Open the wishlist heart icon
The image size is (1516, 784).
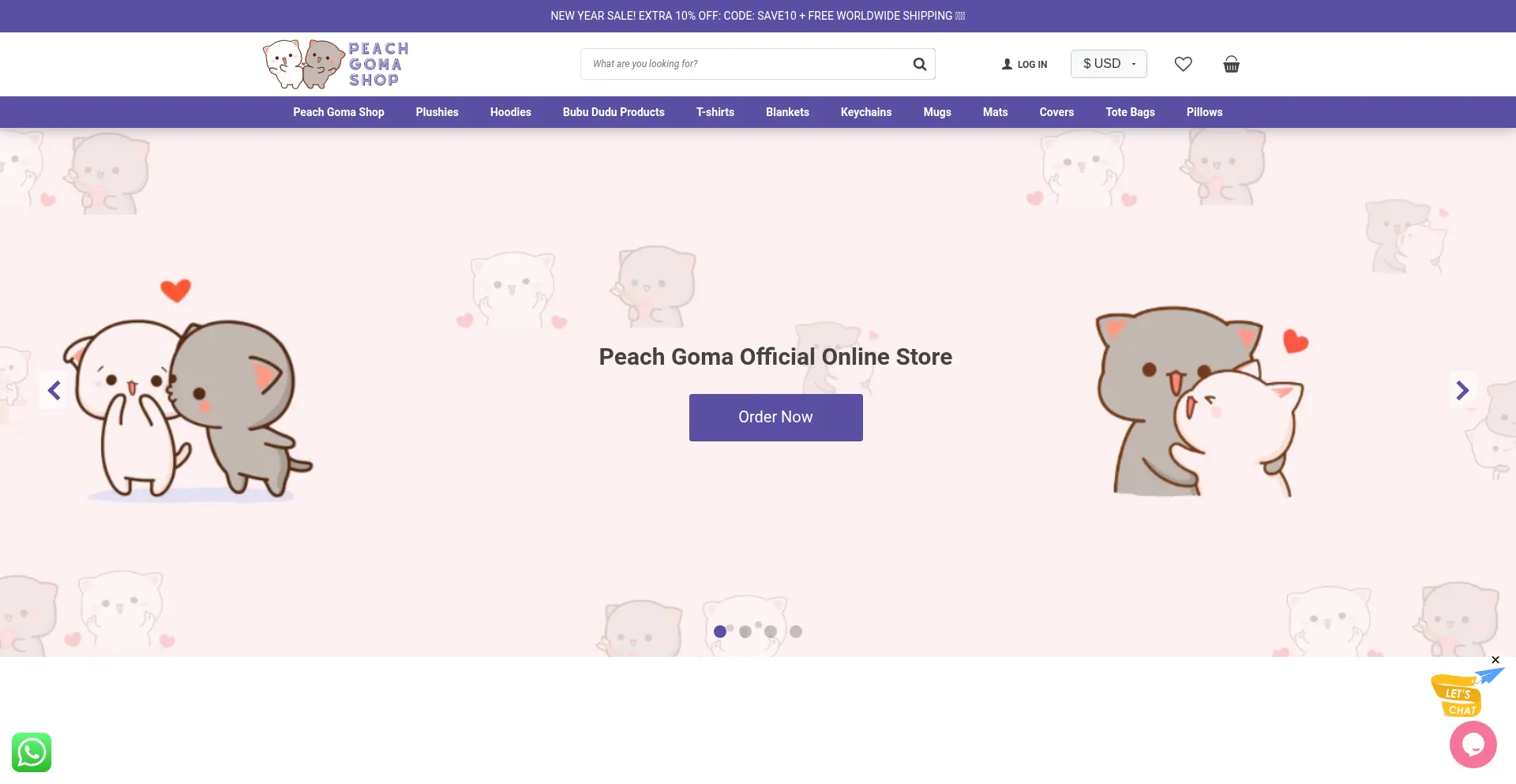click(1183, 64)
